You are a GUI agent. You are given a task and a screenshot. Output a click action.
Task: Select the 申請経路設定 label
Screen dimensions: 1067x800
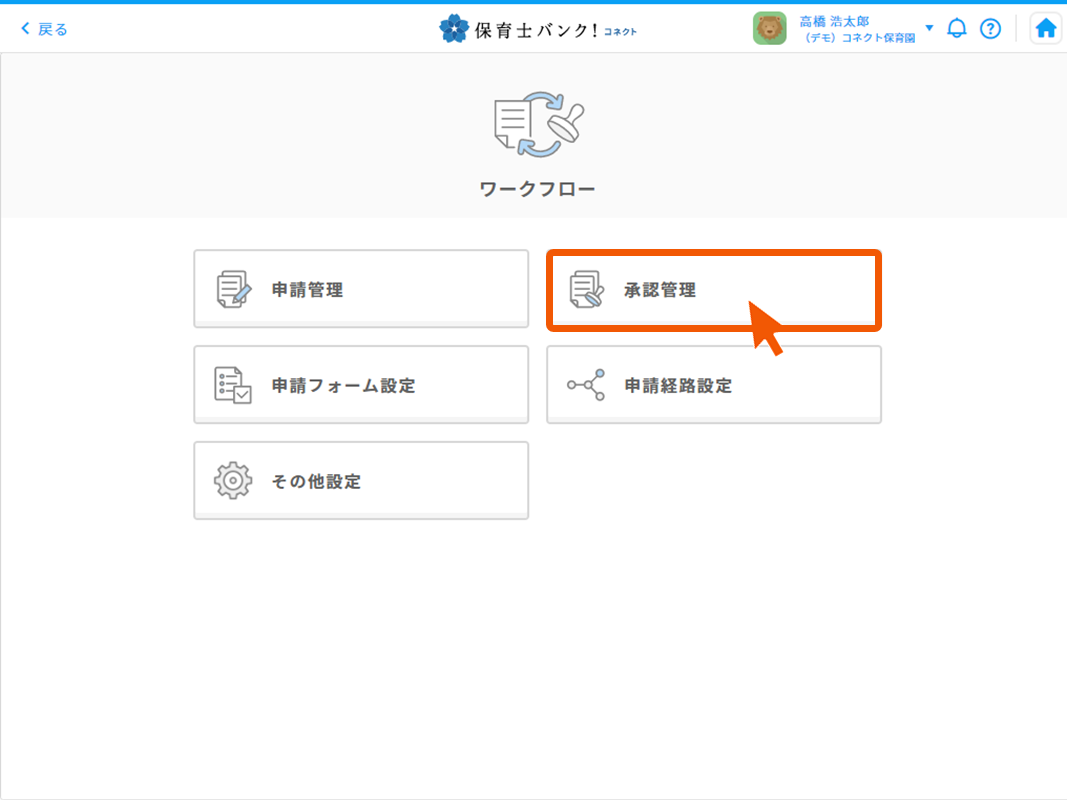click(x=678, y=385)
